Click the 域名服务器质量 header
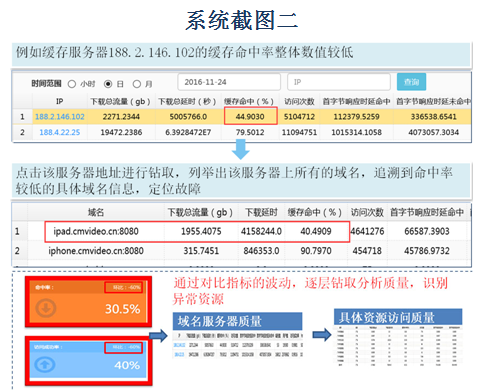Viewport: 485px width, 390px height. tap(237, 321)
